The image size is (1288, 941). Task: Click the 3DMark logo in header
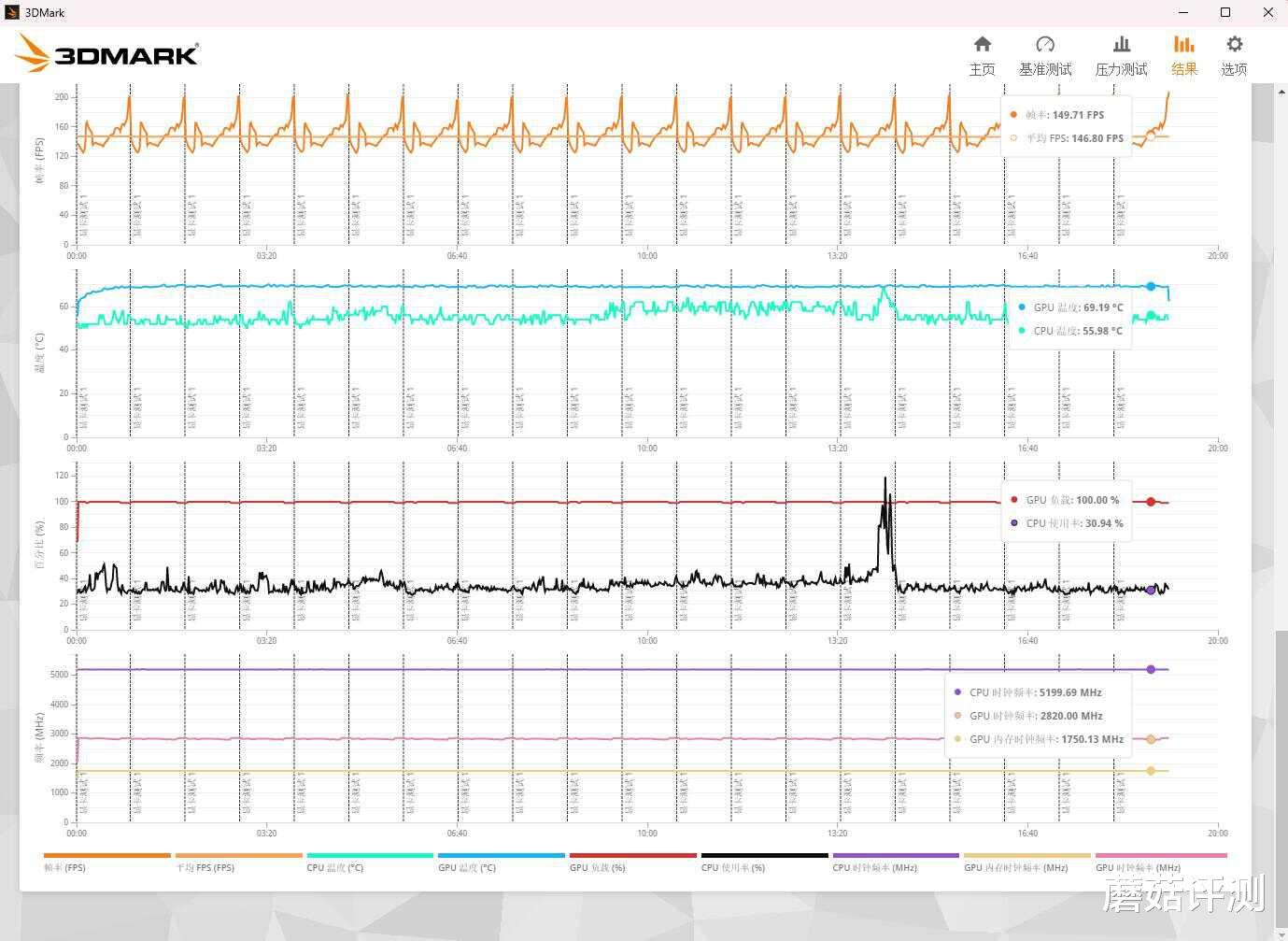pos(106,53)
